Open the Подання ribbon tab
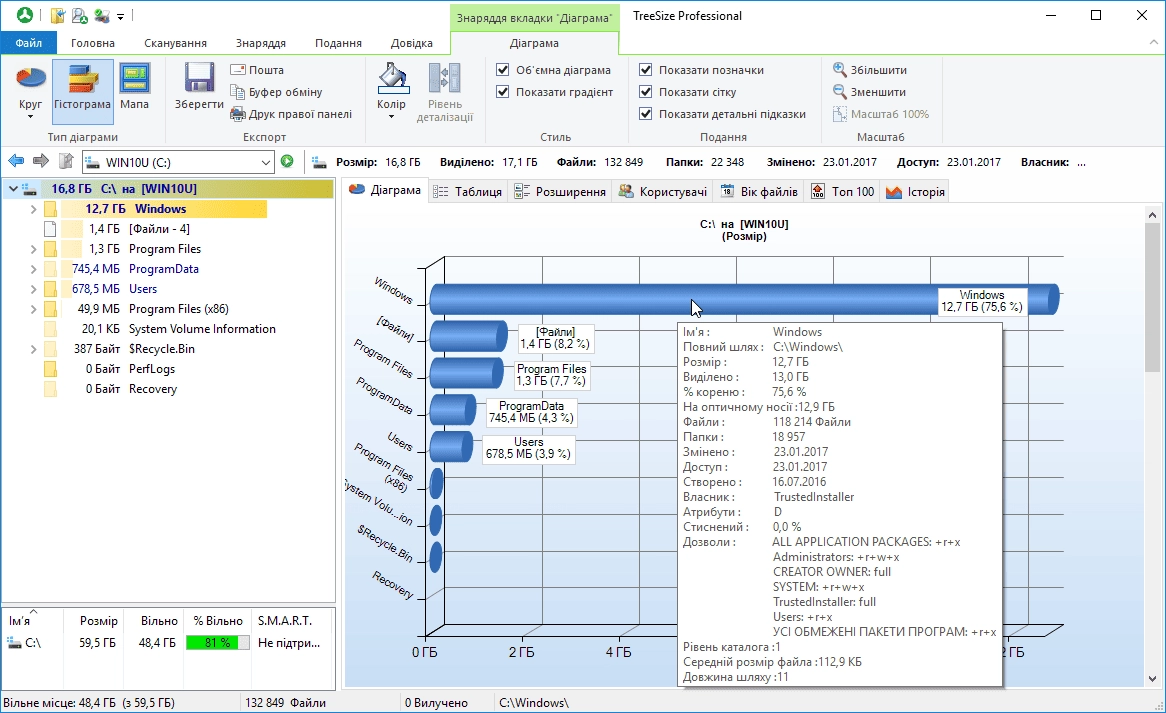The width and height of the screenshot is (1166, 713). pyautogui.click(x=338, y=43)
